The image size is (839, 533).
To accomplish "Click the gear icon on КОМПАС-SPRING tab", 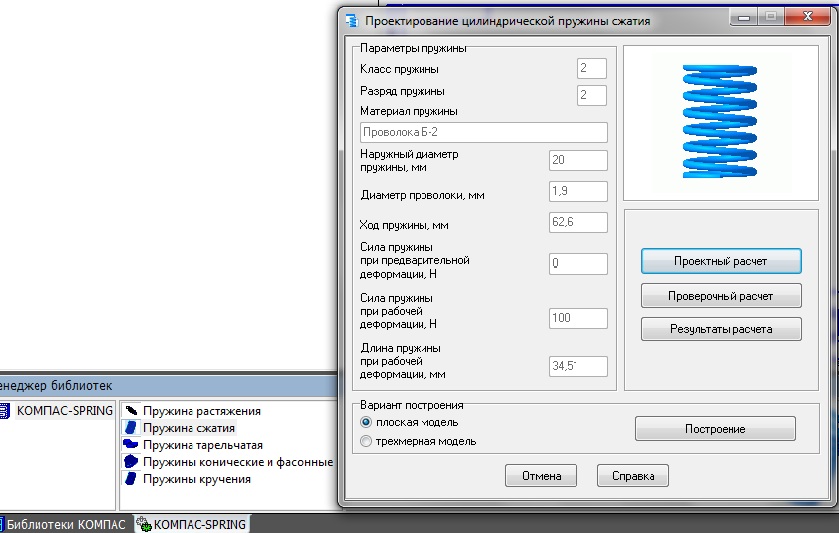I will pyautogui.click(x=143, y=524).
